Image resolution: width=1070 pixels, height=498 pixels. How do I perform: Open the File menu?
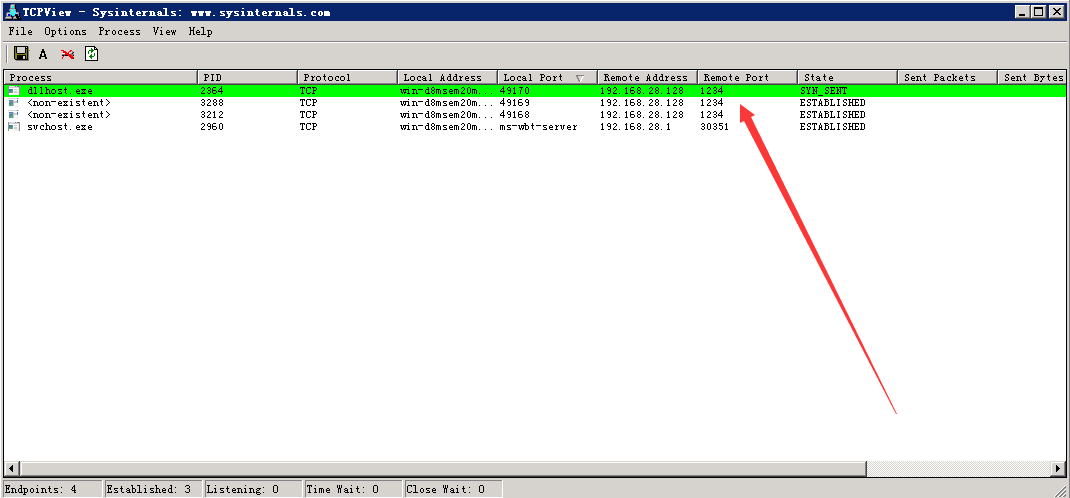click(20, 32)
